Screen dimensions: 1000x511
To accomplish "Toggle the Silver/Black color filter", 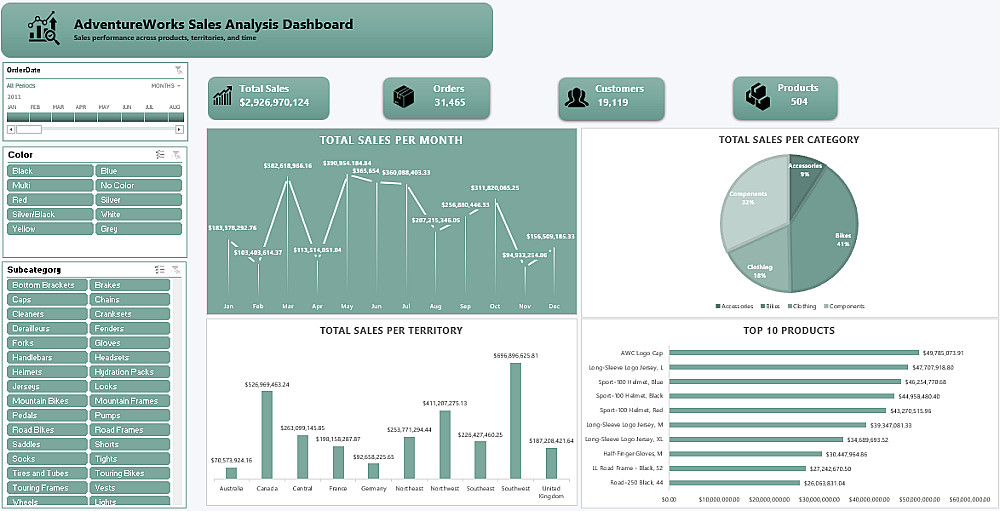I will 50,214.
